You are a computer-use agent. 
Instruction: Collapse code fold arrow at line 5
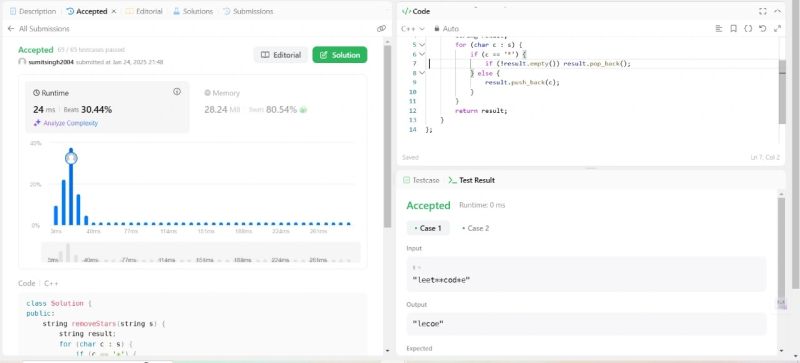[422, 44]
